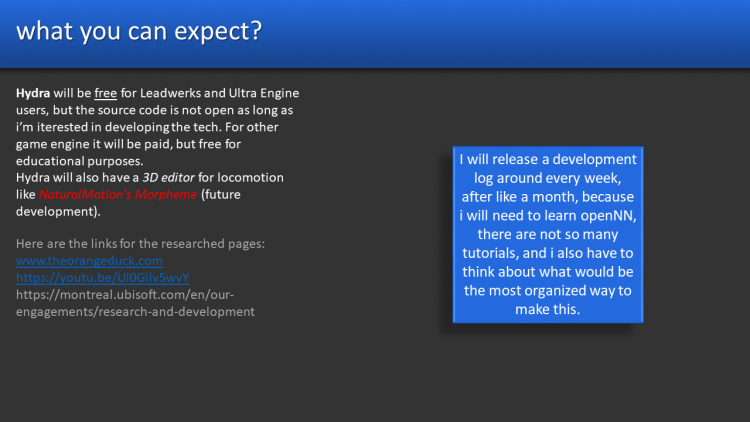Click the slide title "what you can expect?"
This screenshot has width=750, height=422.
140,31
